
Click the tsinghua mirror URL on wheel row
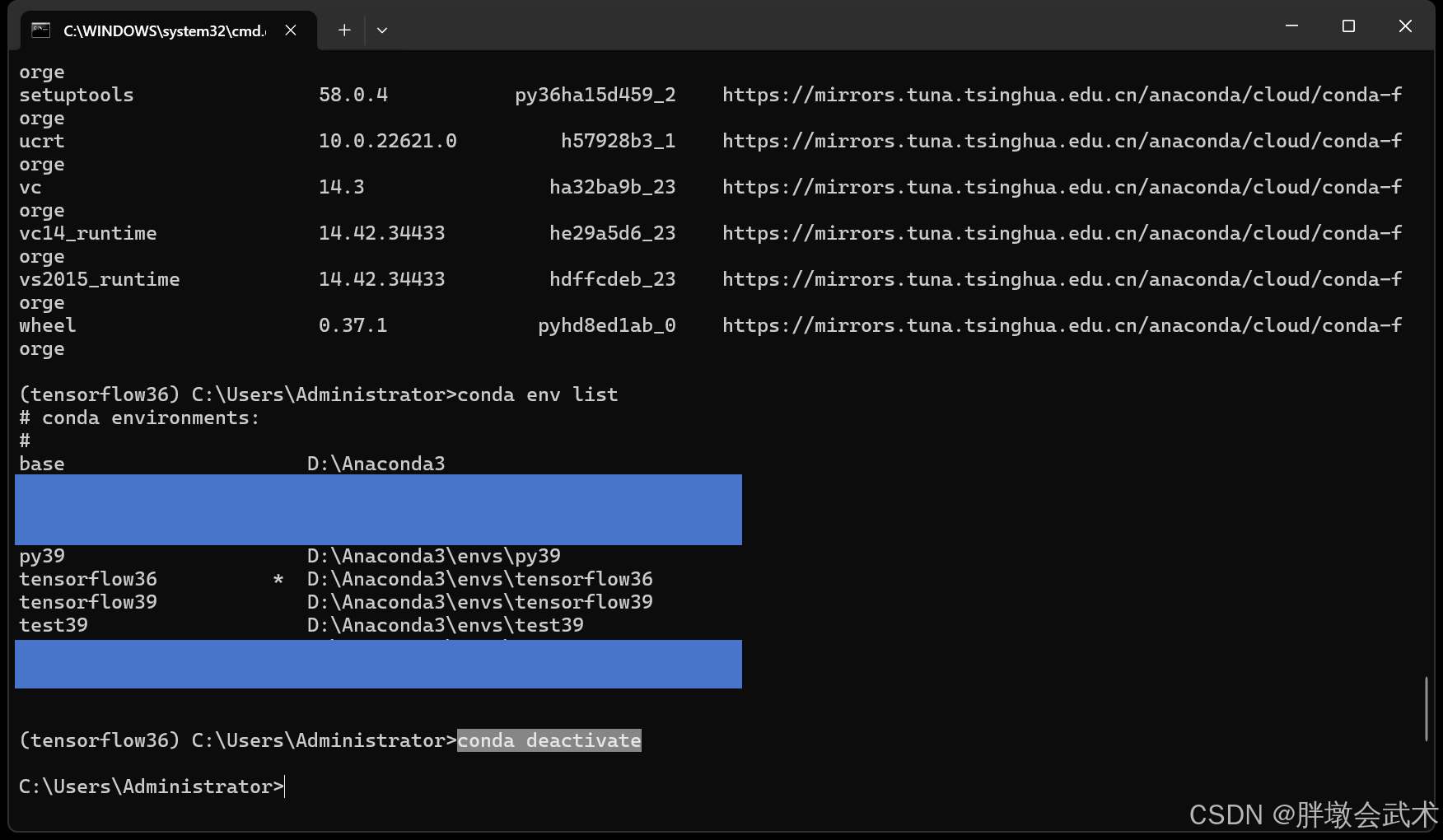(1062, 325)
